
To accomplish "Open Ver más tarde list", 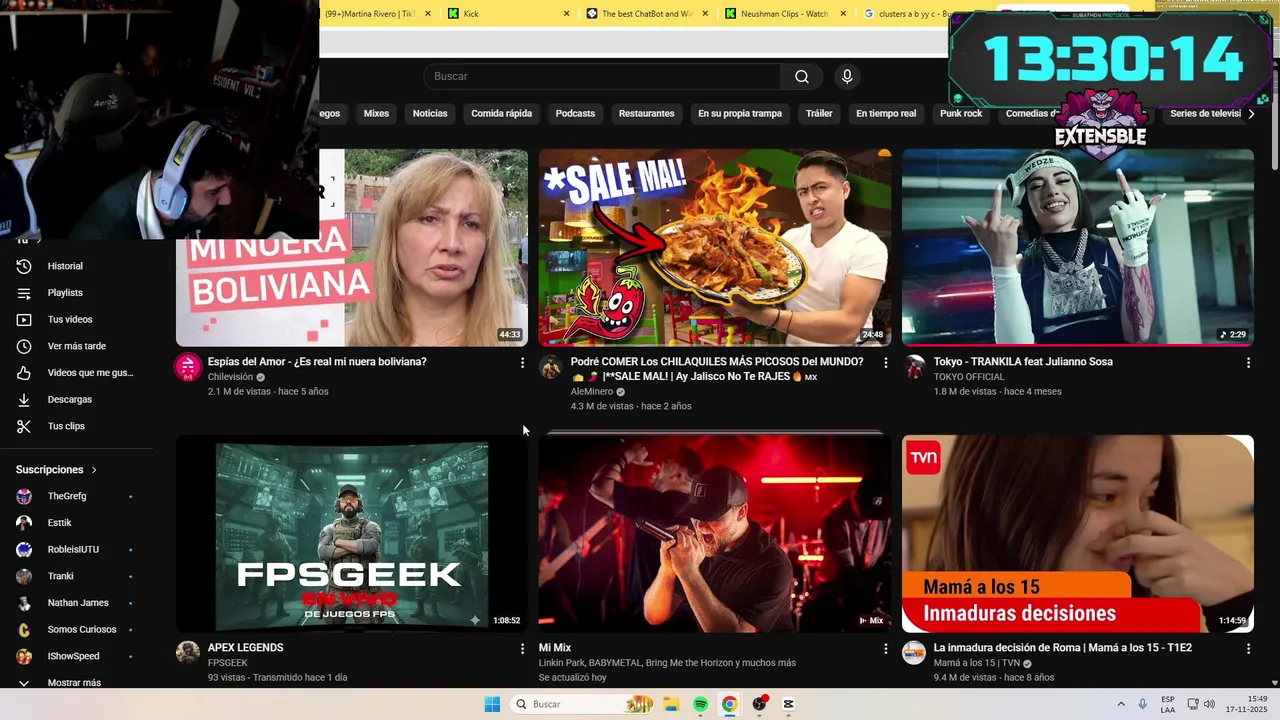I will pos(76,346).
